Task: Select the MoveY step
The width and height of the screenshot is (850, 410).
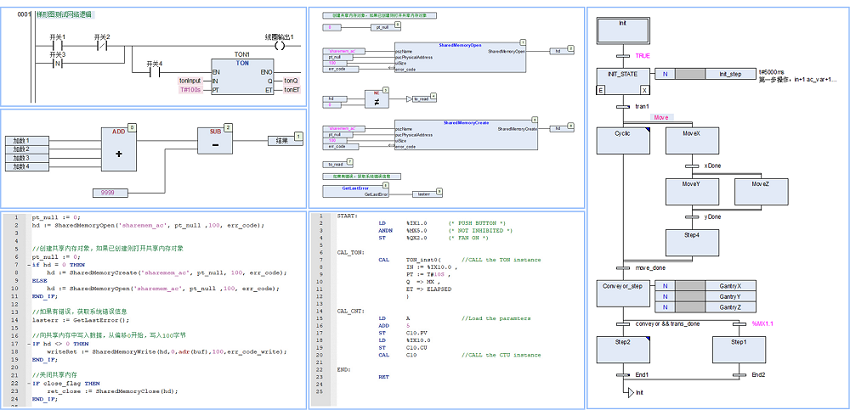Action: (692, 191)
